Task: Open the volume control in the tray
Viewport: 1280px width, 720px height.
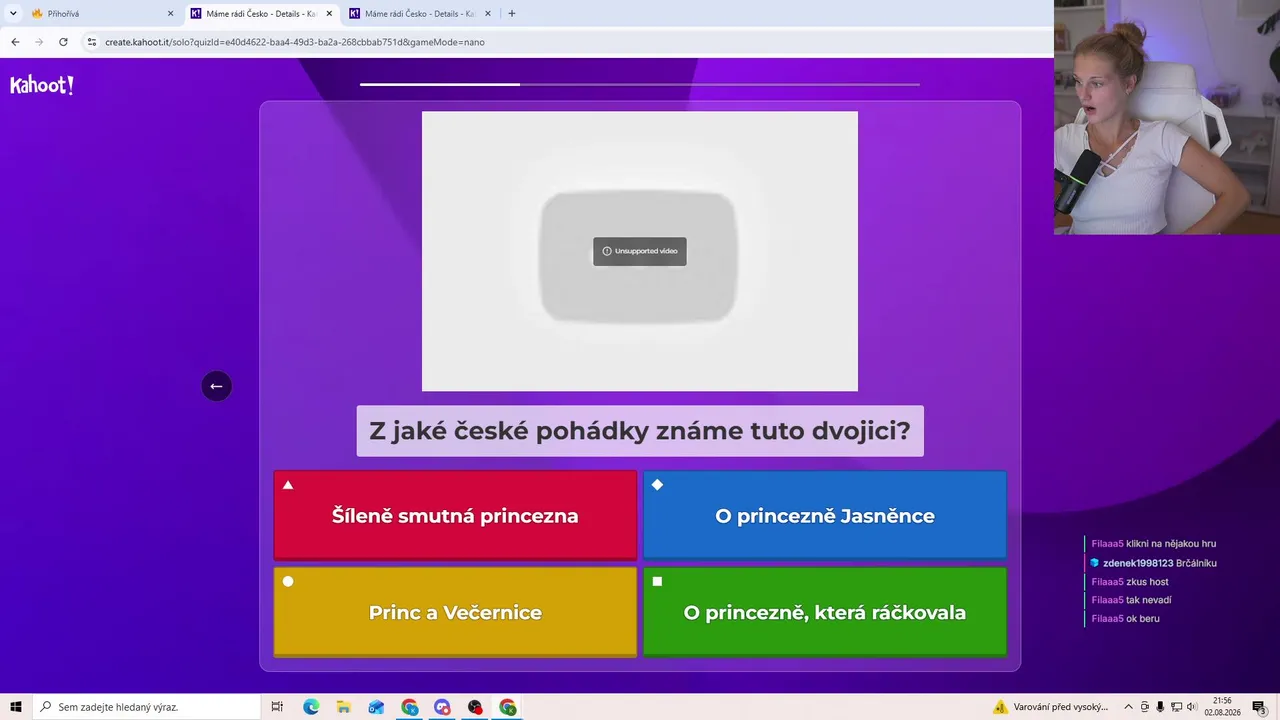Action: pyautogui.click(x=1191, y=707)
